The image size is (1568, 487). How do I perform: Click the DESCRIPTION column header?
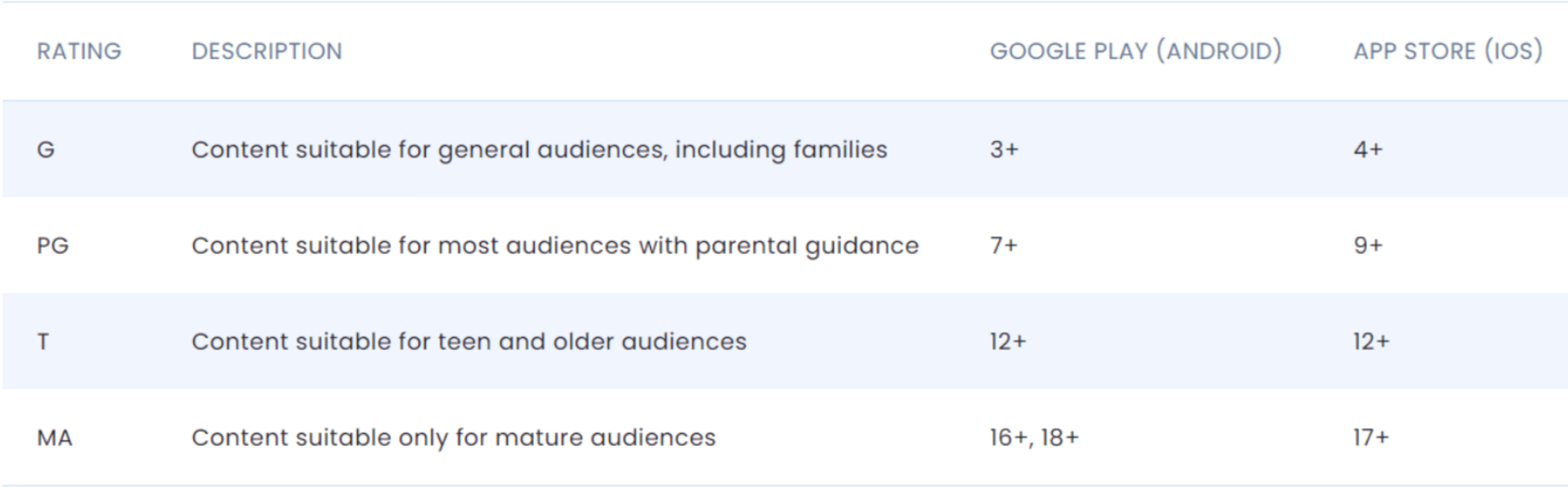click(x=267, y=51)
